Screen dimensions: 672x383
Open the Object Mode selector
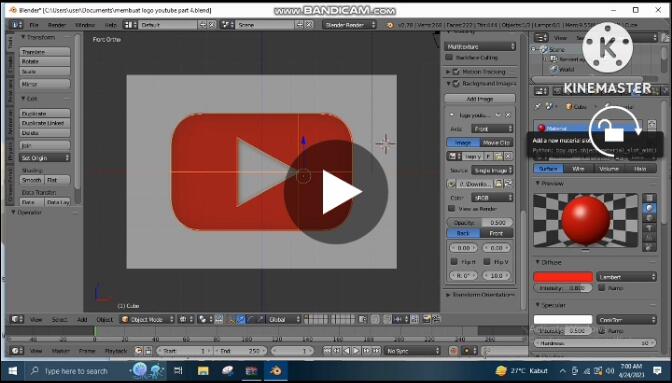click(x=147, y=319)
